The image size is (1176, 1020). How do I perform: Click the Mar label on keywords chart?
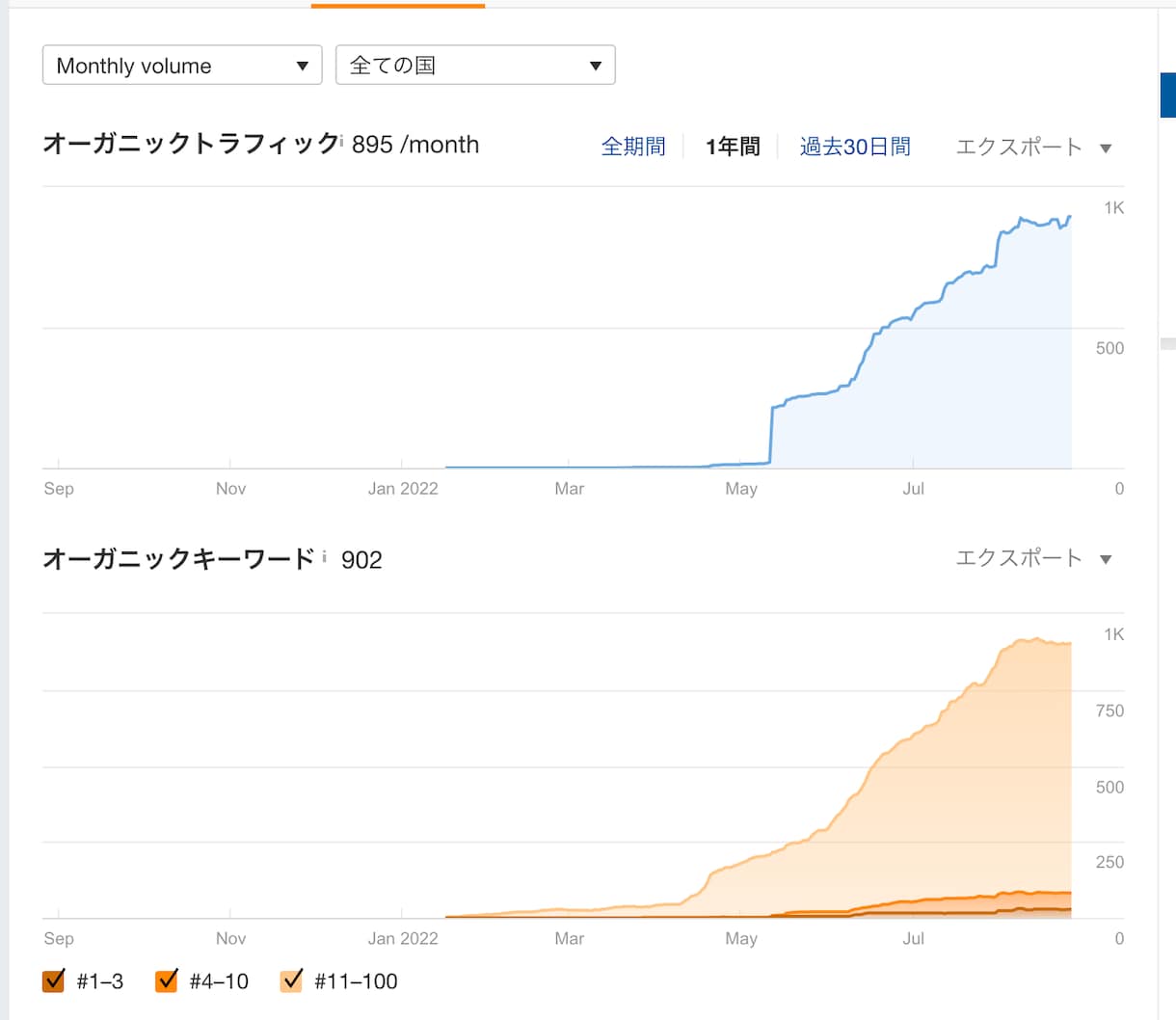570,938
